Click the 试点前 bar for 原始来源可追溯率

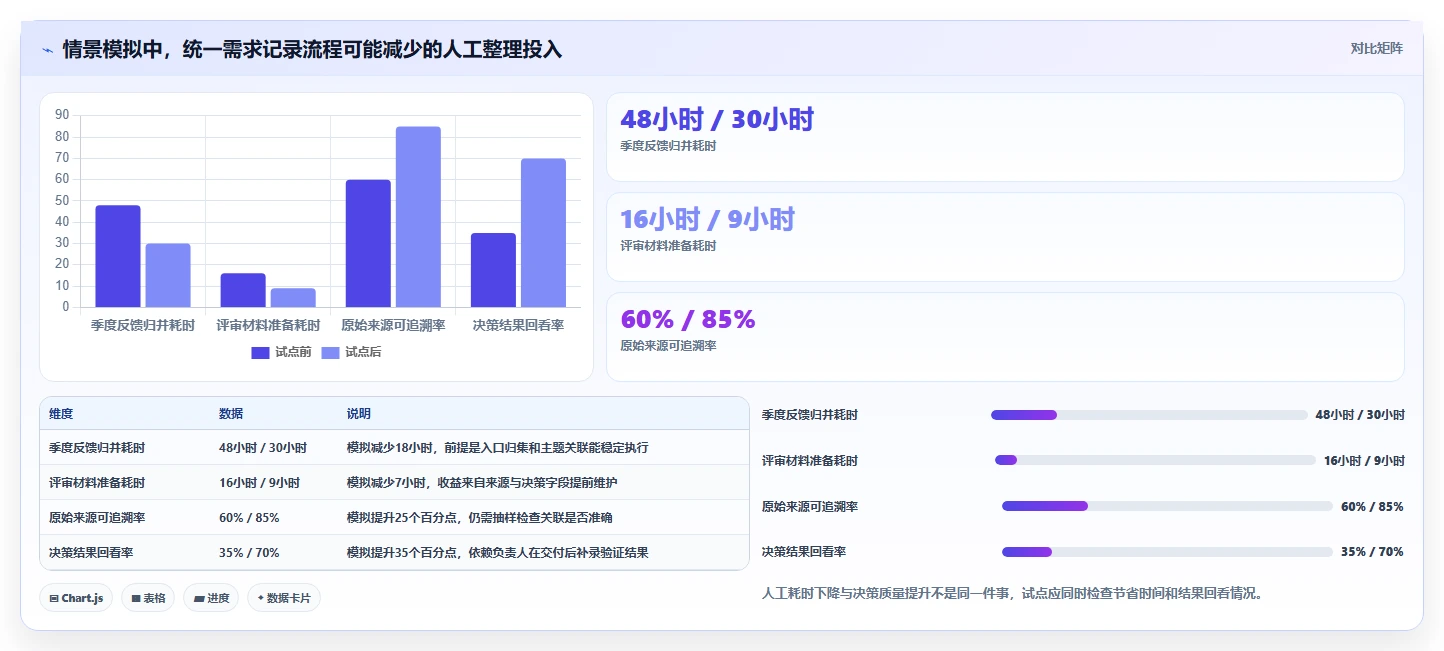click(368, 243)
